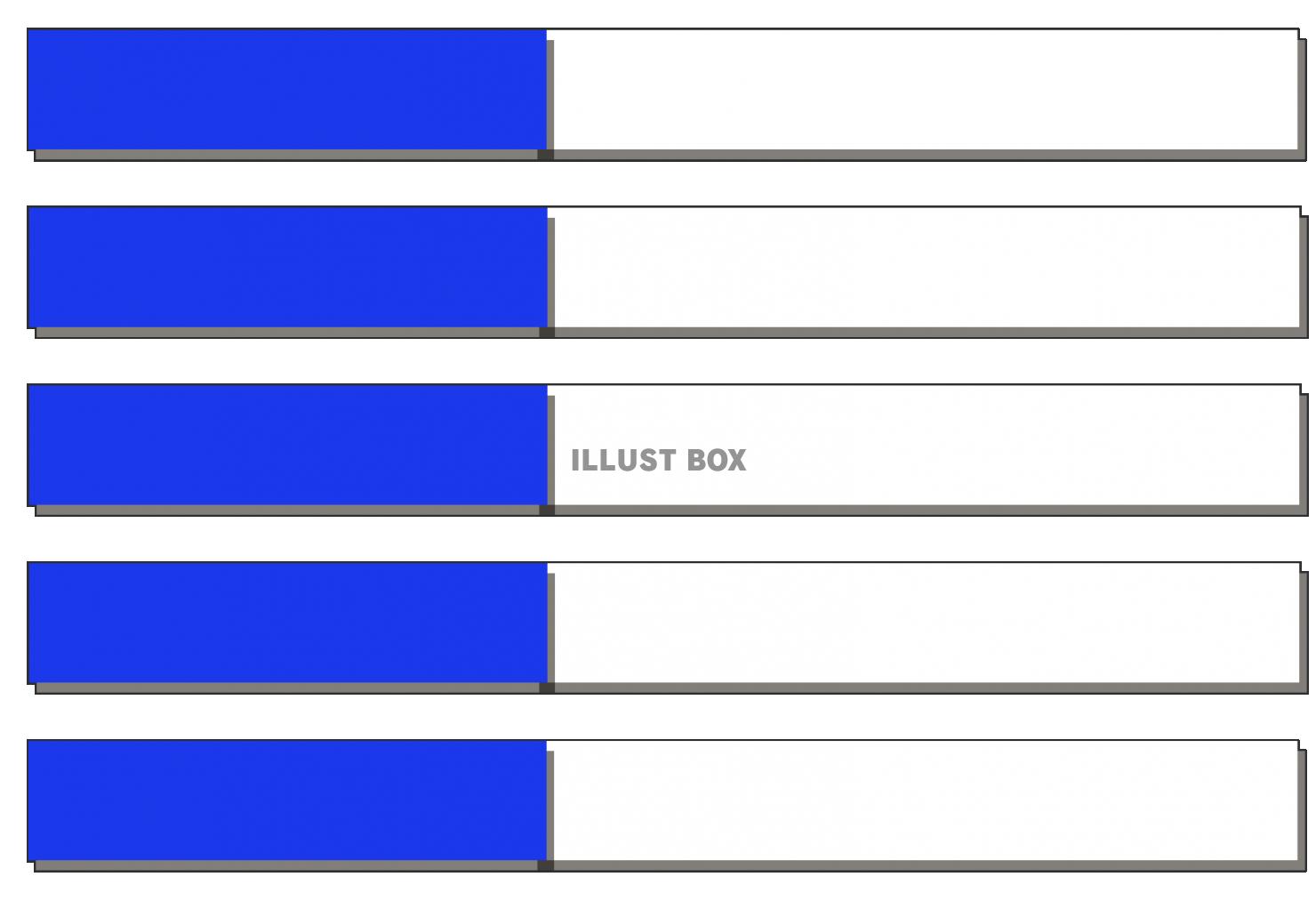The height and width of the screenshot is (917, 1316).
Task: Click dark shadow square under second bar's divider
Action: click(547, 333)
